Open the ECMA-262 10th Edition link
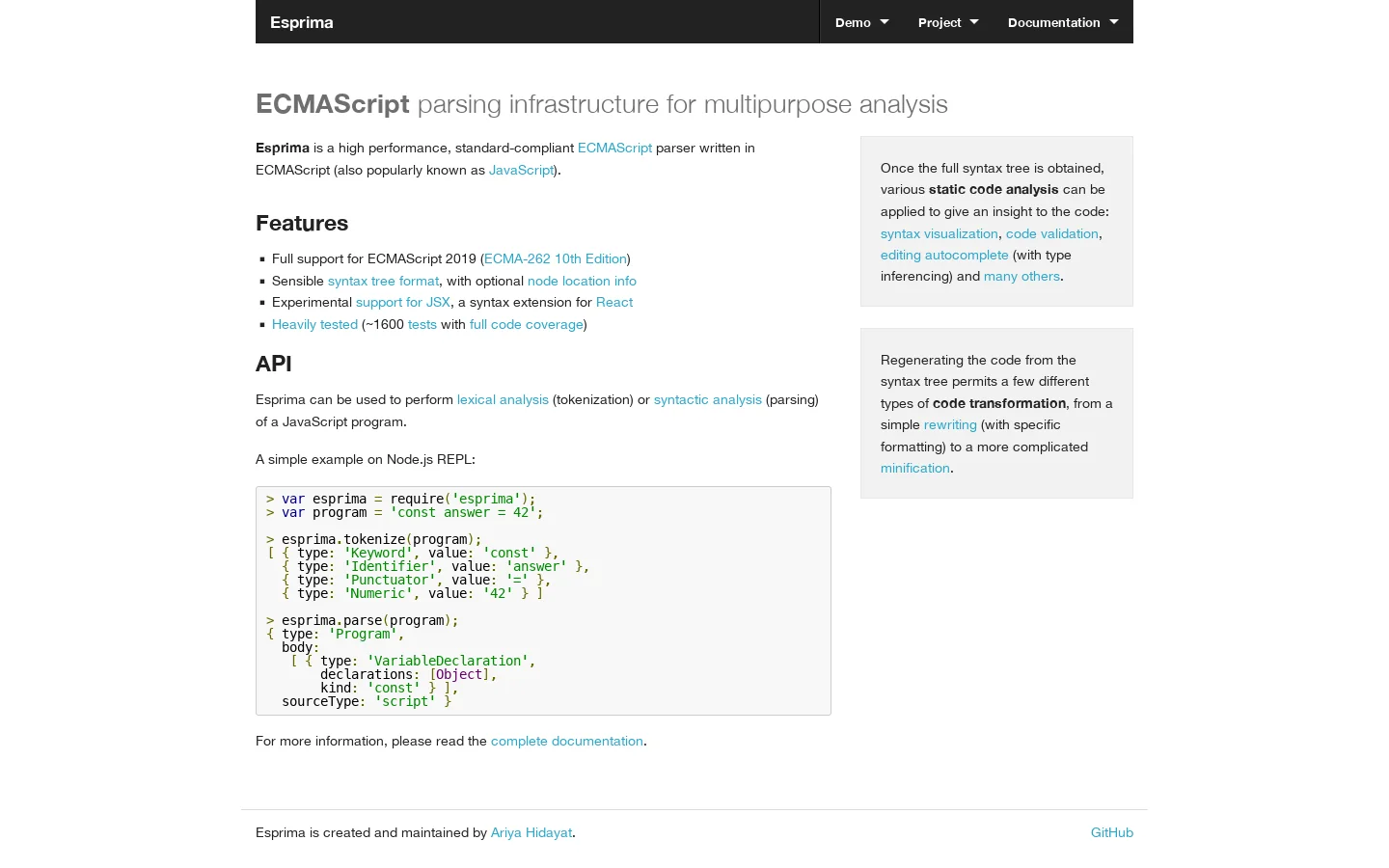The height and width of the screenshot is (868, 1389). click(556, 258)
